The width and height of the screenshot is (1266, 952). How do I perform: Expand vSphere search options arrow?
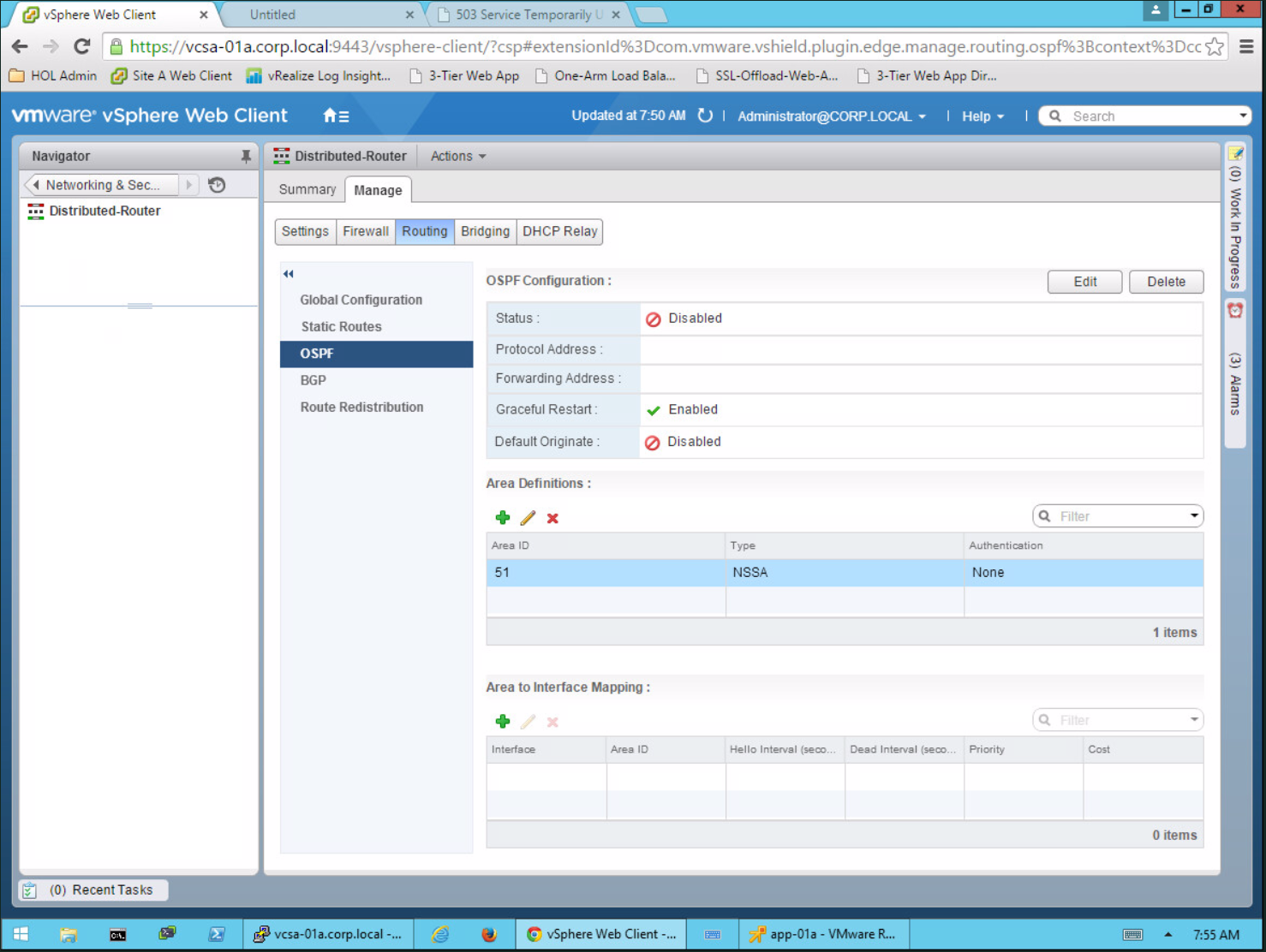tap(1242, 116)
